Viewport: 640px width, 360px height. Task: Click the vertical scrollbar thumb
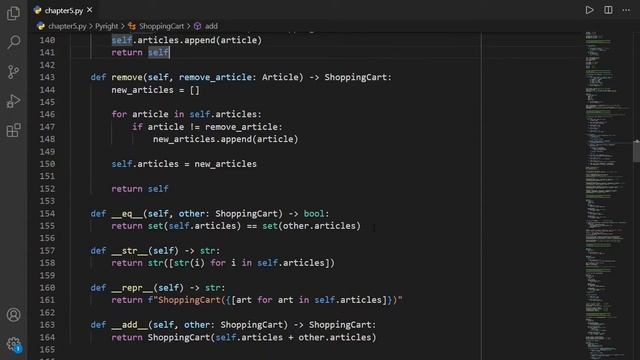click(x=636, y=151)
